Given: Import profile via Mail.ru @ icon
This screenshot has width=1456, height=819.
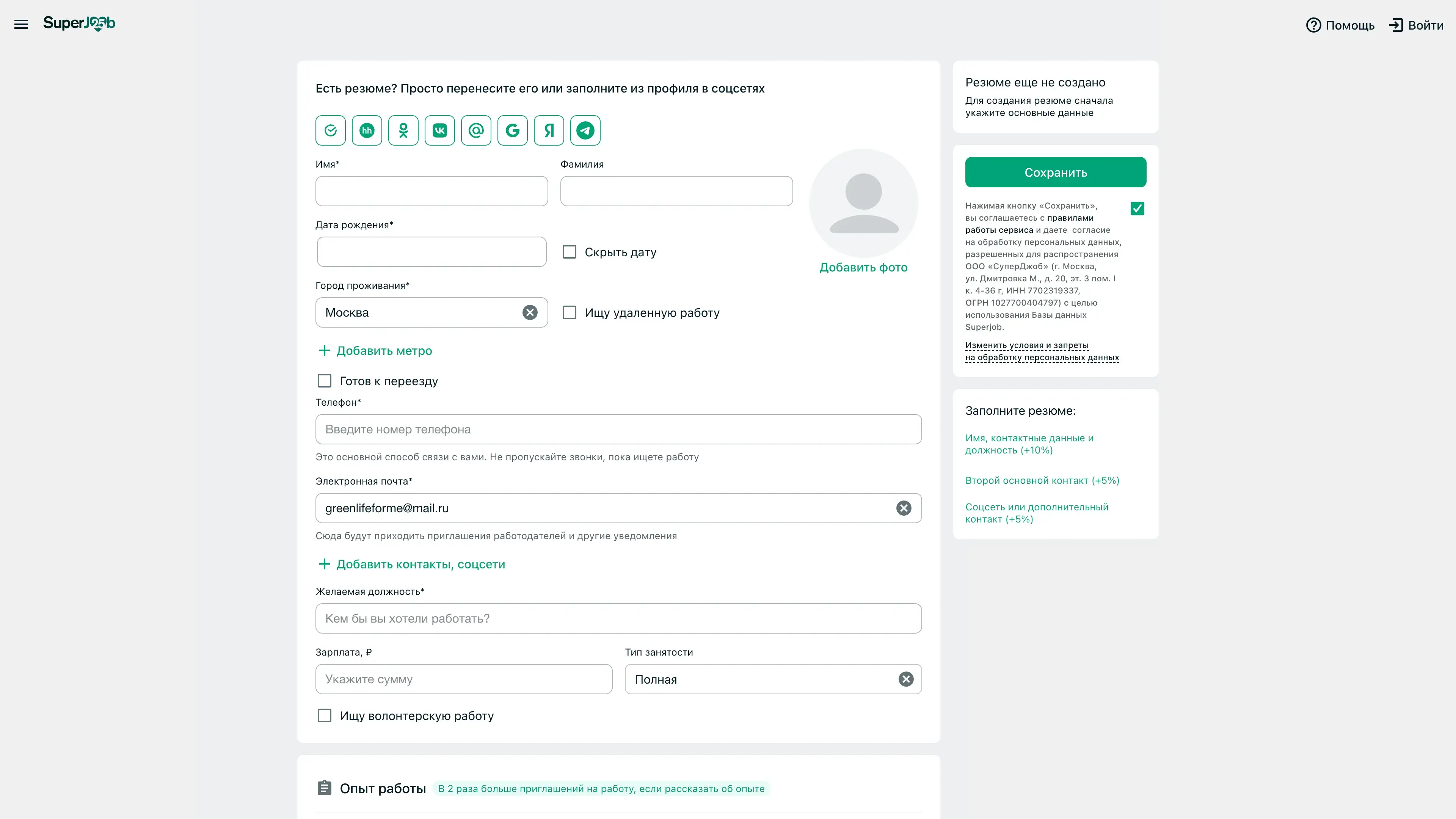Looking at the screenshot, I should tap(476, 130).
